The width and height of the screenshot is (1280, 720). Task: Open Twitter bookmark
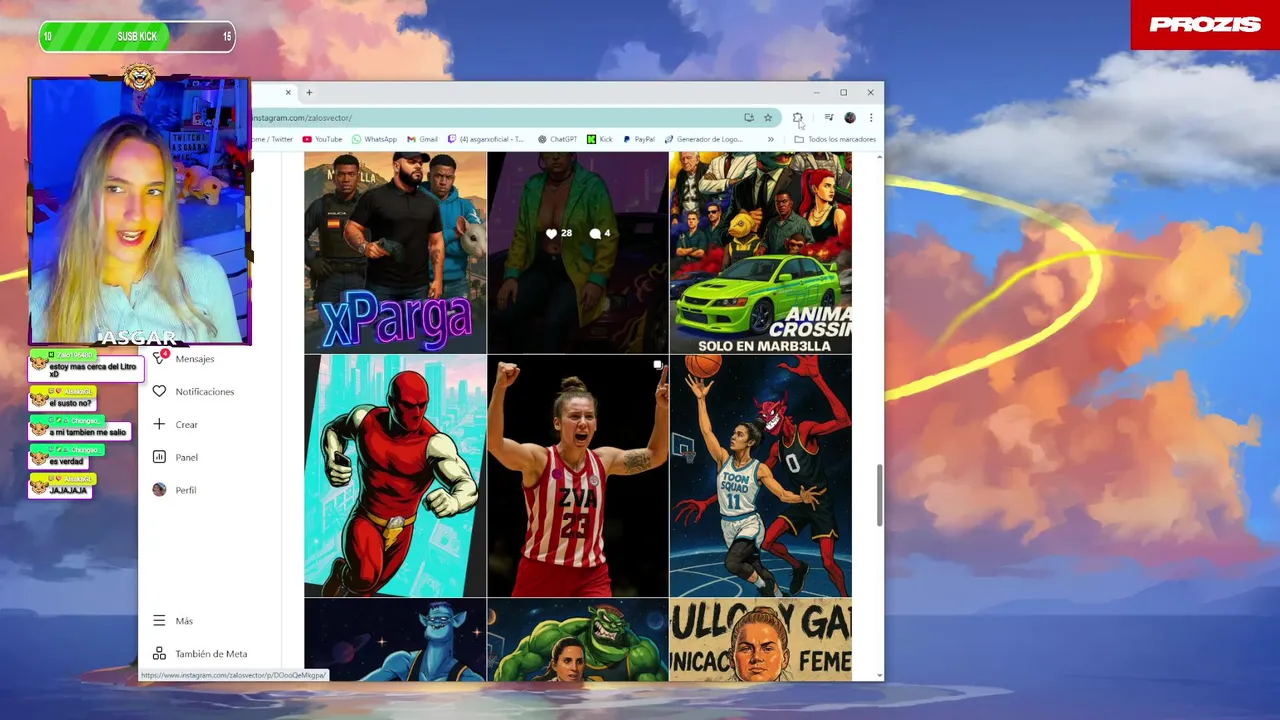pos(273,140)
